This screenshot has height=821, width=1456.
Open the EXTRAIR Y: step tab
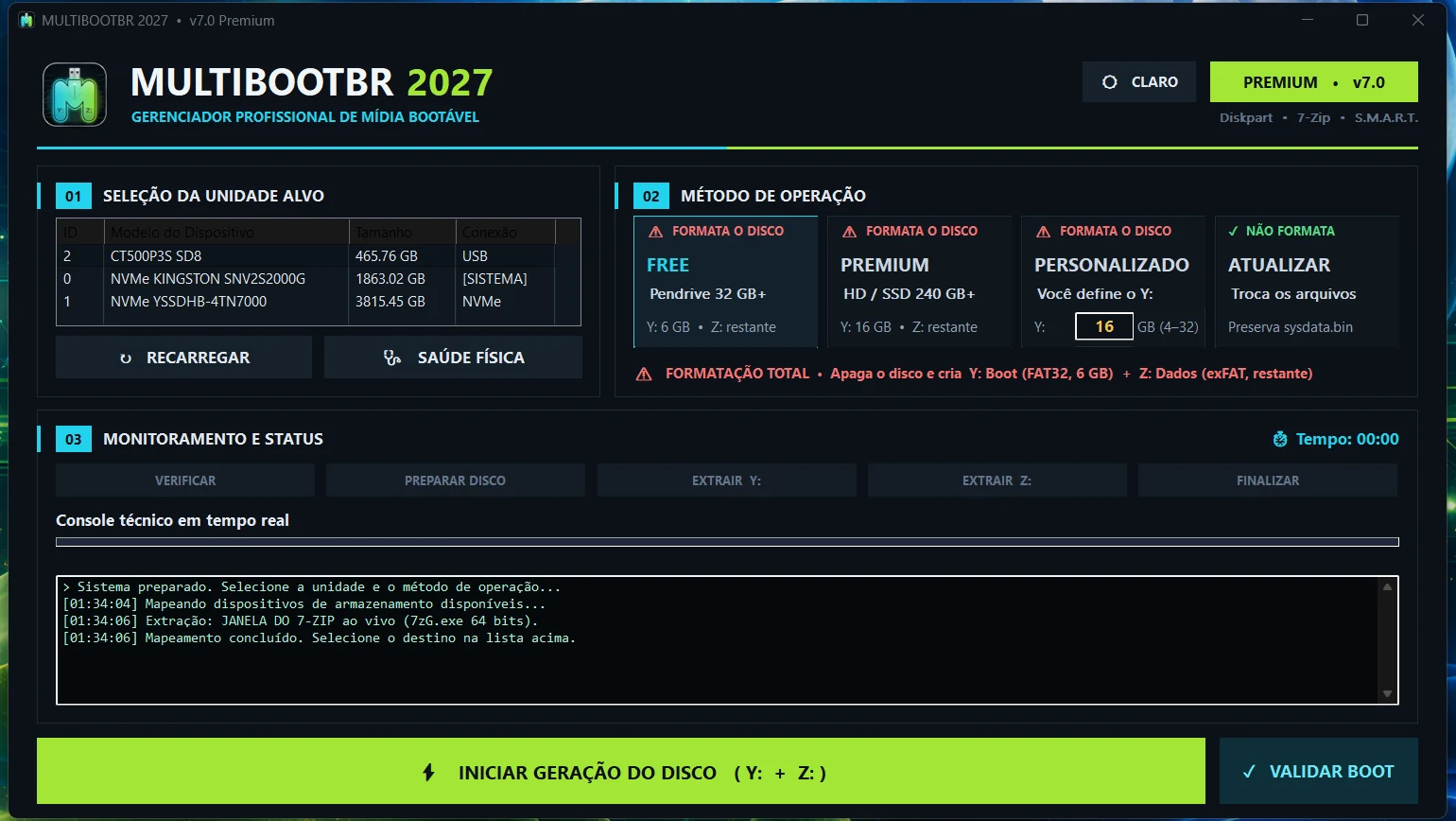tap(726, 480)
